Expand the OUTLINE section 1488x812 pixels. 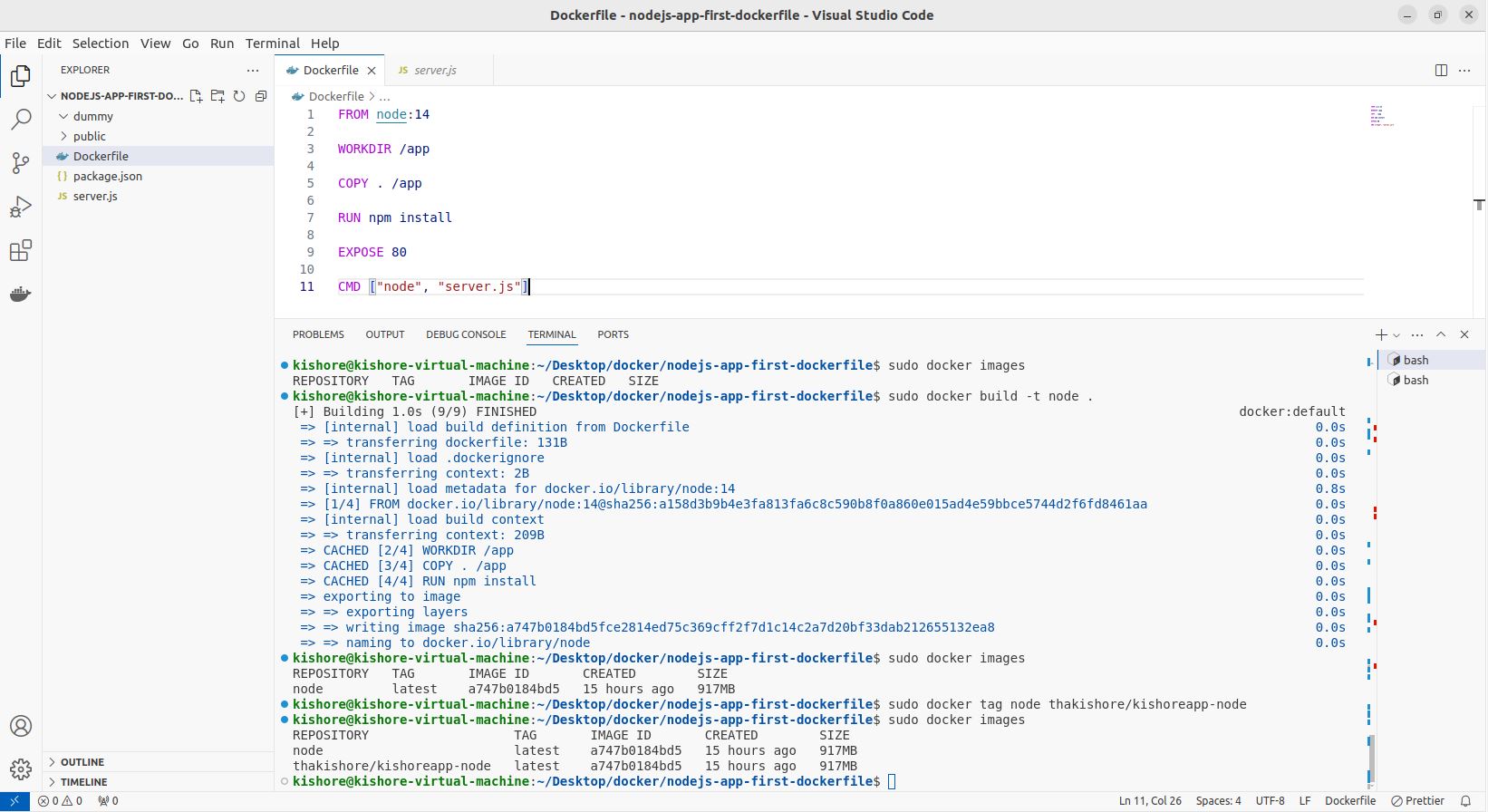click(82, 762)
